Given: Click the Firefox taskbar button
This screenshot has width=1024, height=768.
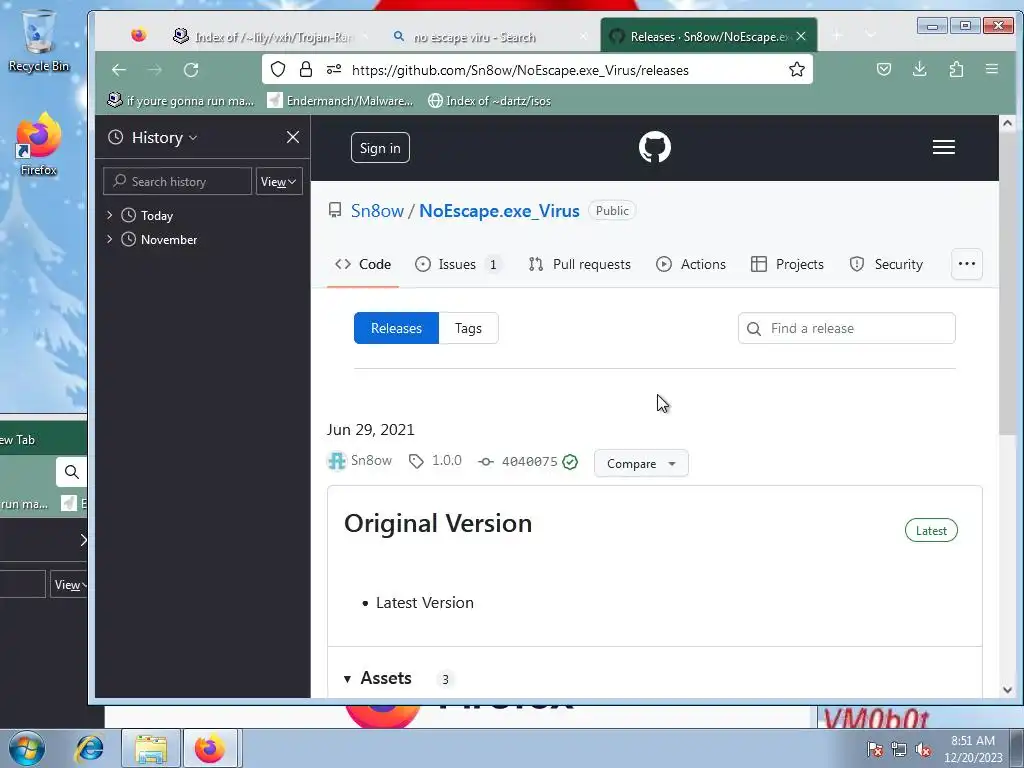Looking at the screenshot, I should [x=210, y=748].
